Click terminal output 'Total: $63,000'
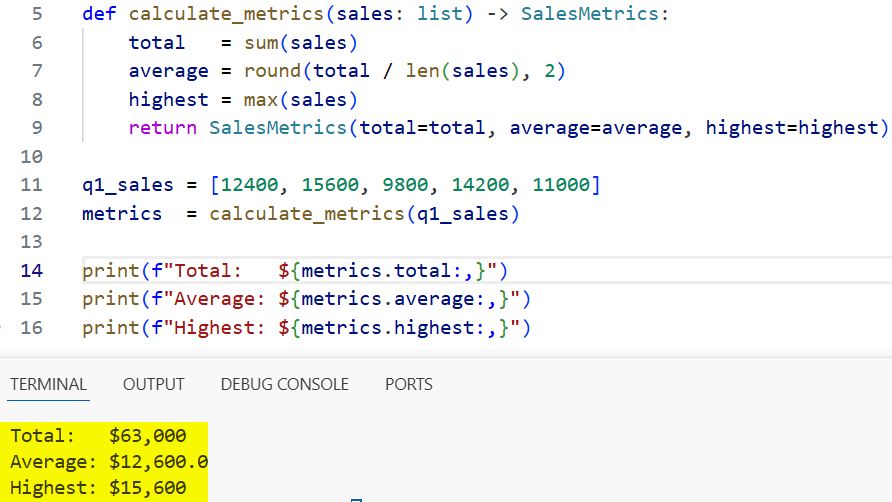This screenshot has height=502, width=892. tap(98, 436)
